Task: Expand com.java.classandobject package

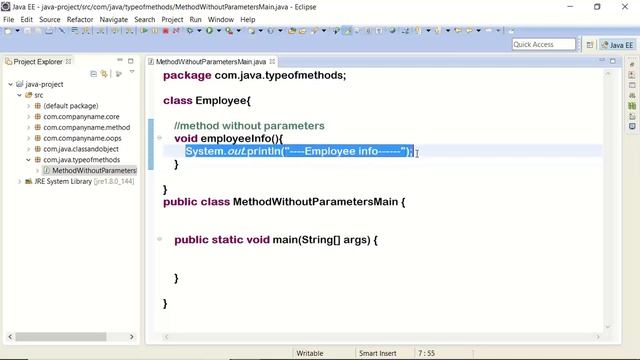Action: [29, 149]
